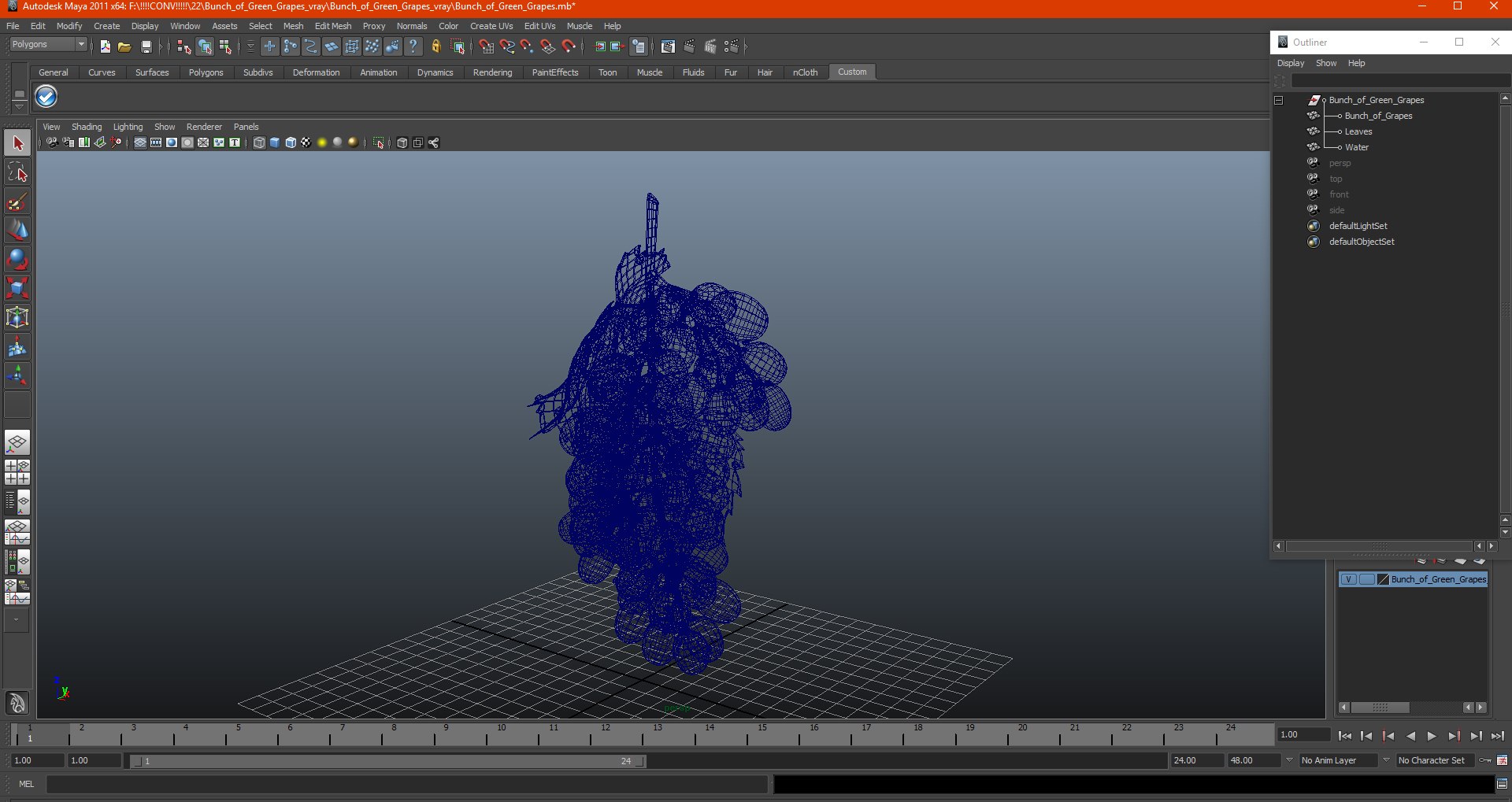Expand the hidden toolbox layout arrow button

click(x=17, y=620)
